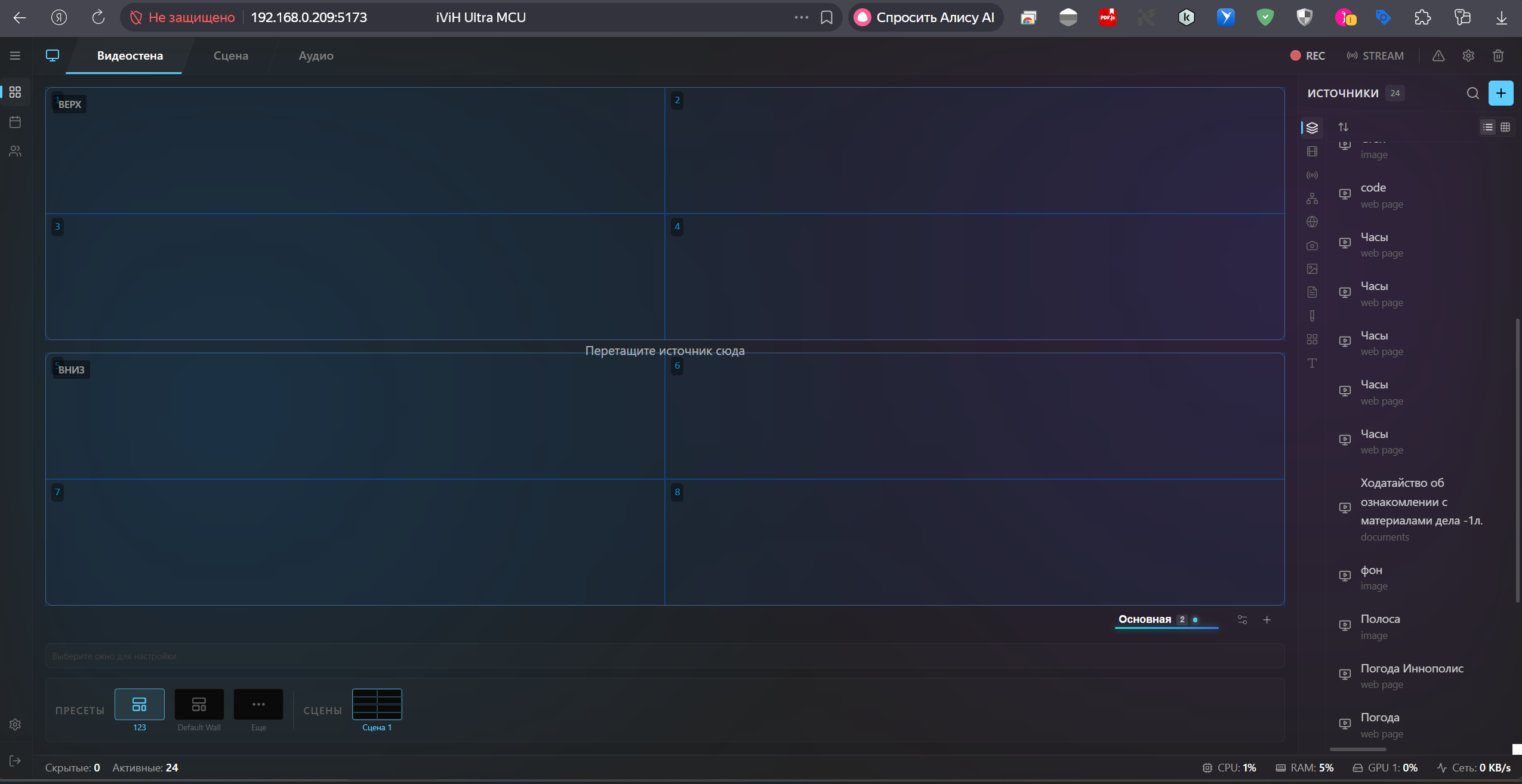
Task: Expand more presets via Еще button
Action: (x=258, y=710)
